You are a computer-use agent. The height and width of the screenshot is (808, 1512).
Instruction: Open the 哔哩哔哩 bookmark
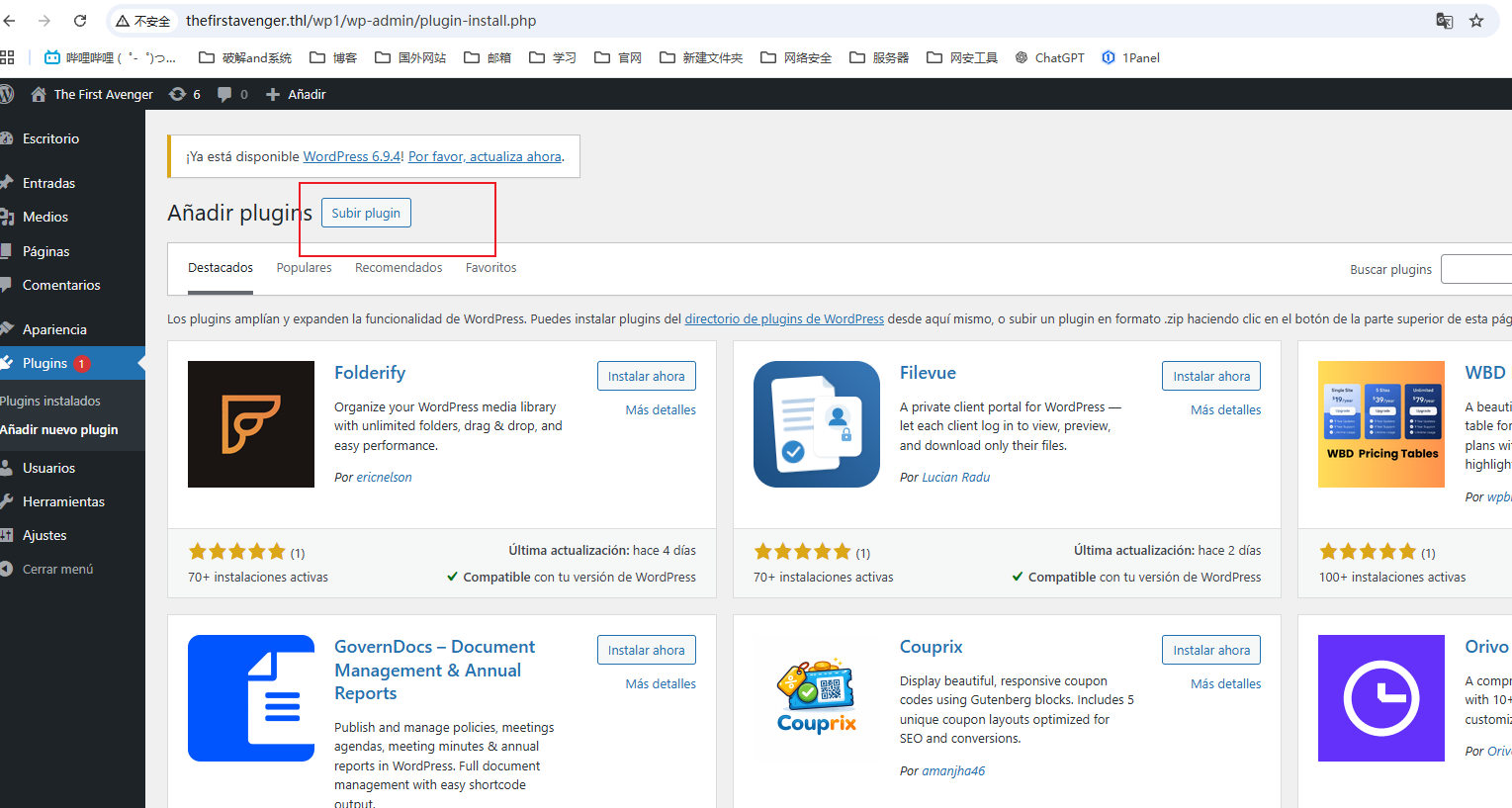pyautogui.click(x=110, y=57)
